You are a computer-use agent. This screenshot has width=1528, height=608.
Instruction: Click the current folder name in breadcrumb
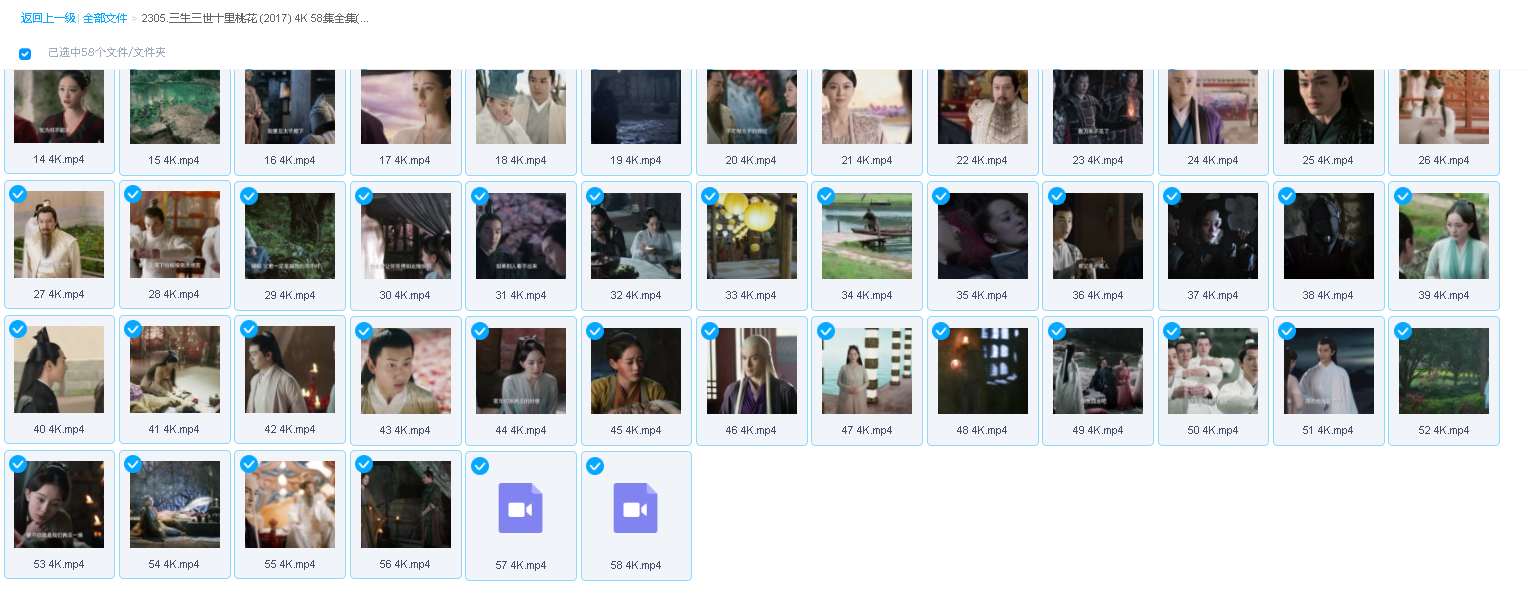255,18
